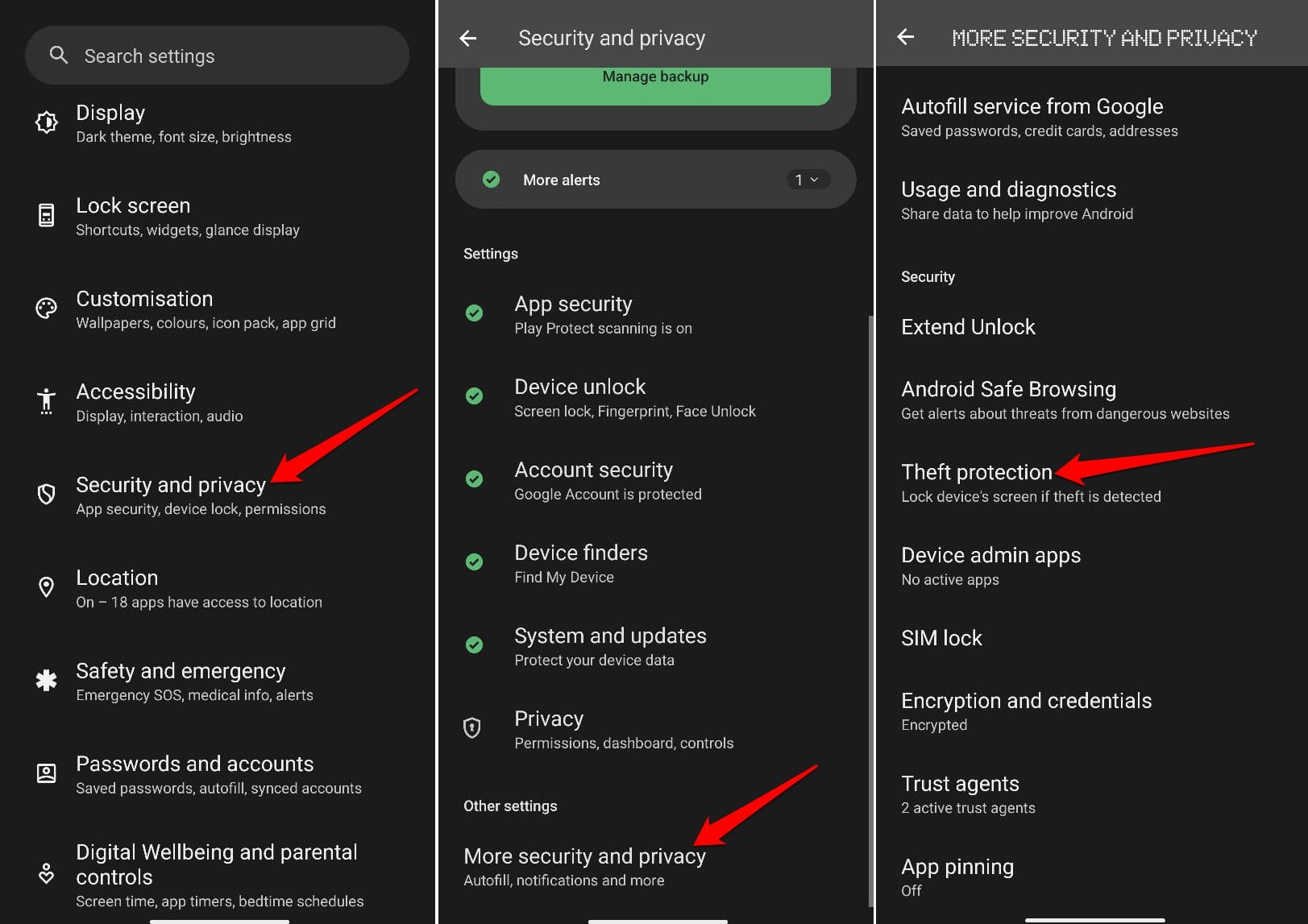1308x924 pixels.
Task: Open Device admin apps
Action: (x=1092, y=566)
